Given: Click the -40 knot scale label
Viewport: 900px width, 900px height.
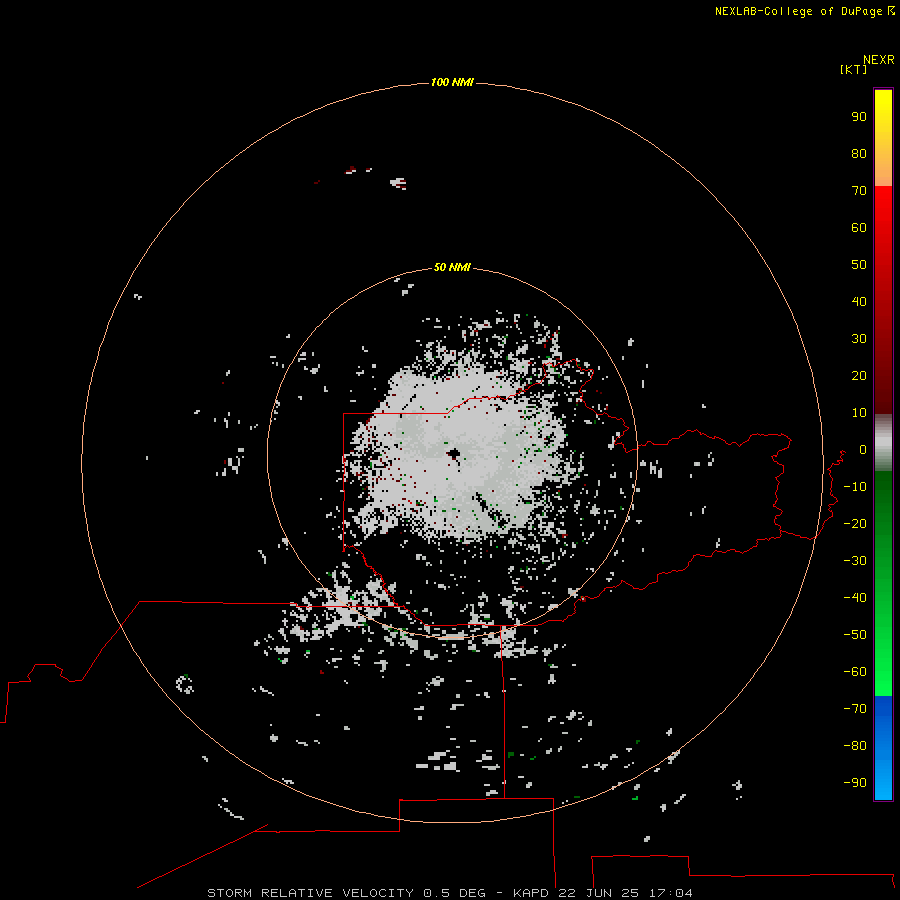Looking at the screenshot, I should (x=855, y=598).
